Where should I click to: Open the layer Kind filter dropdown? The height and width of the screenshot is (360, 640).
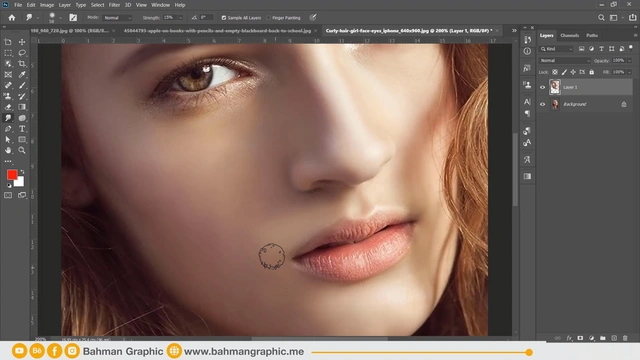click(x=557, y=49)
